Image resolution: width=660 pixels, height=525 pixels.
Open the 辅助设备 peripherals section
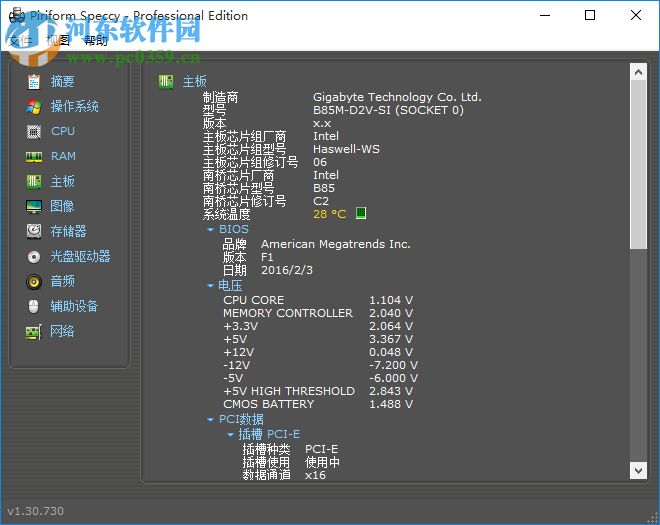click(74, 306)
